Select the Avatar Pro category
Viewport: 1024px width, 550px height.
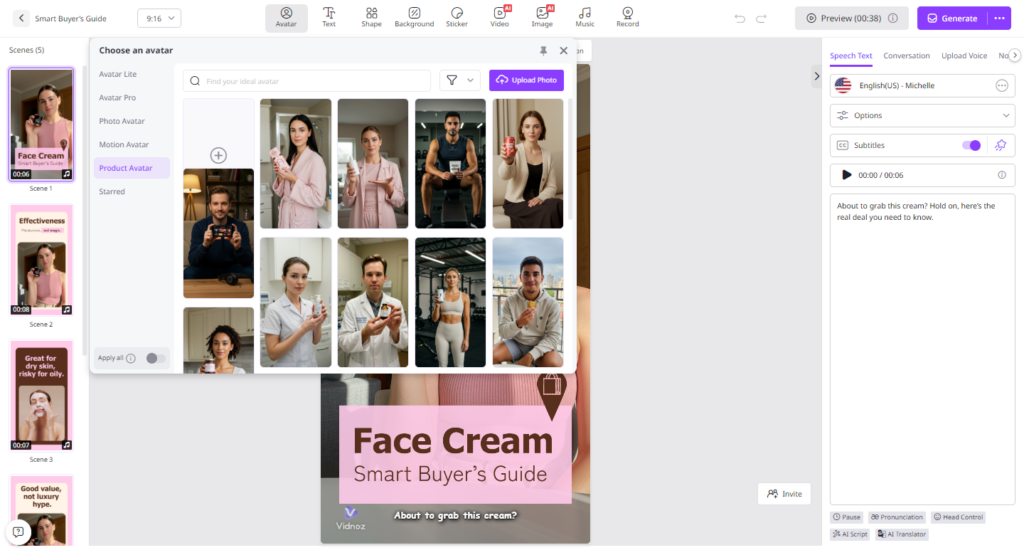click(x=118, y=97)
